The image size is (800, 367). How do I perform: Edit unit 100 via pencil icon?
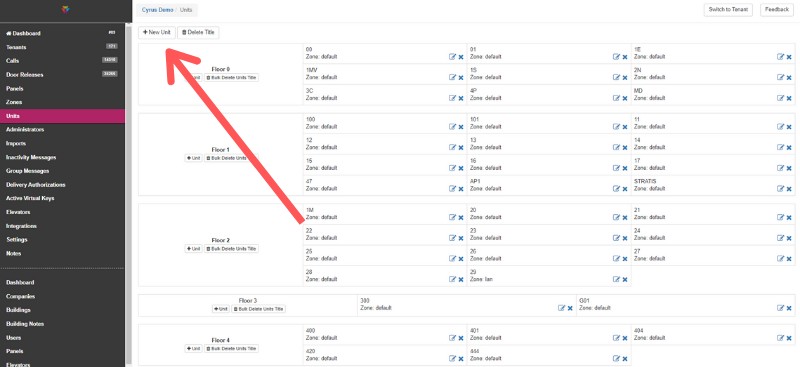click(x=453, y=127)
